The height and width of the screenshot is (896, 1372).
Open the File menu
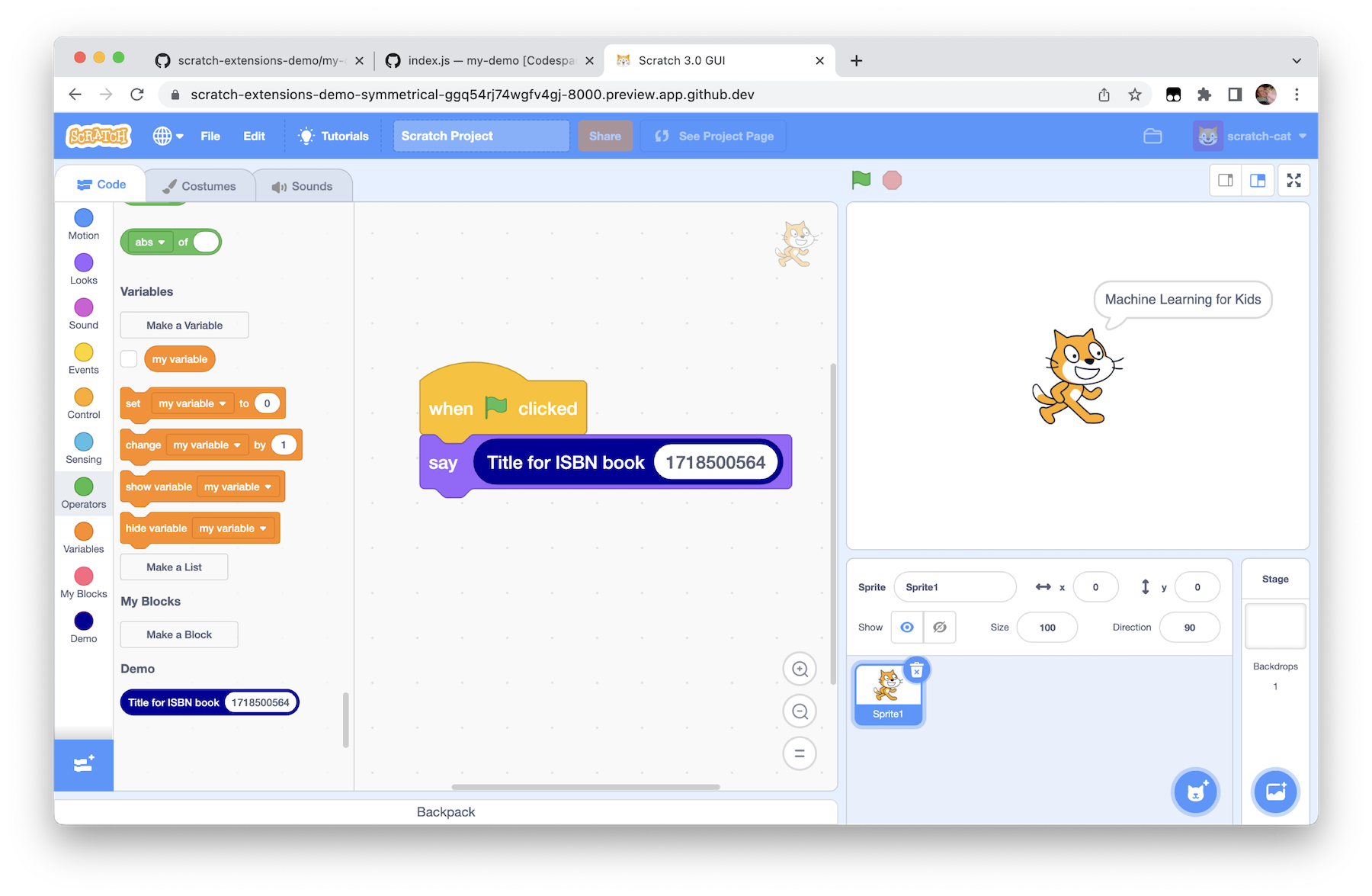click(210, 136)
